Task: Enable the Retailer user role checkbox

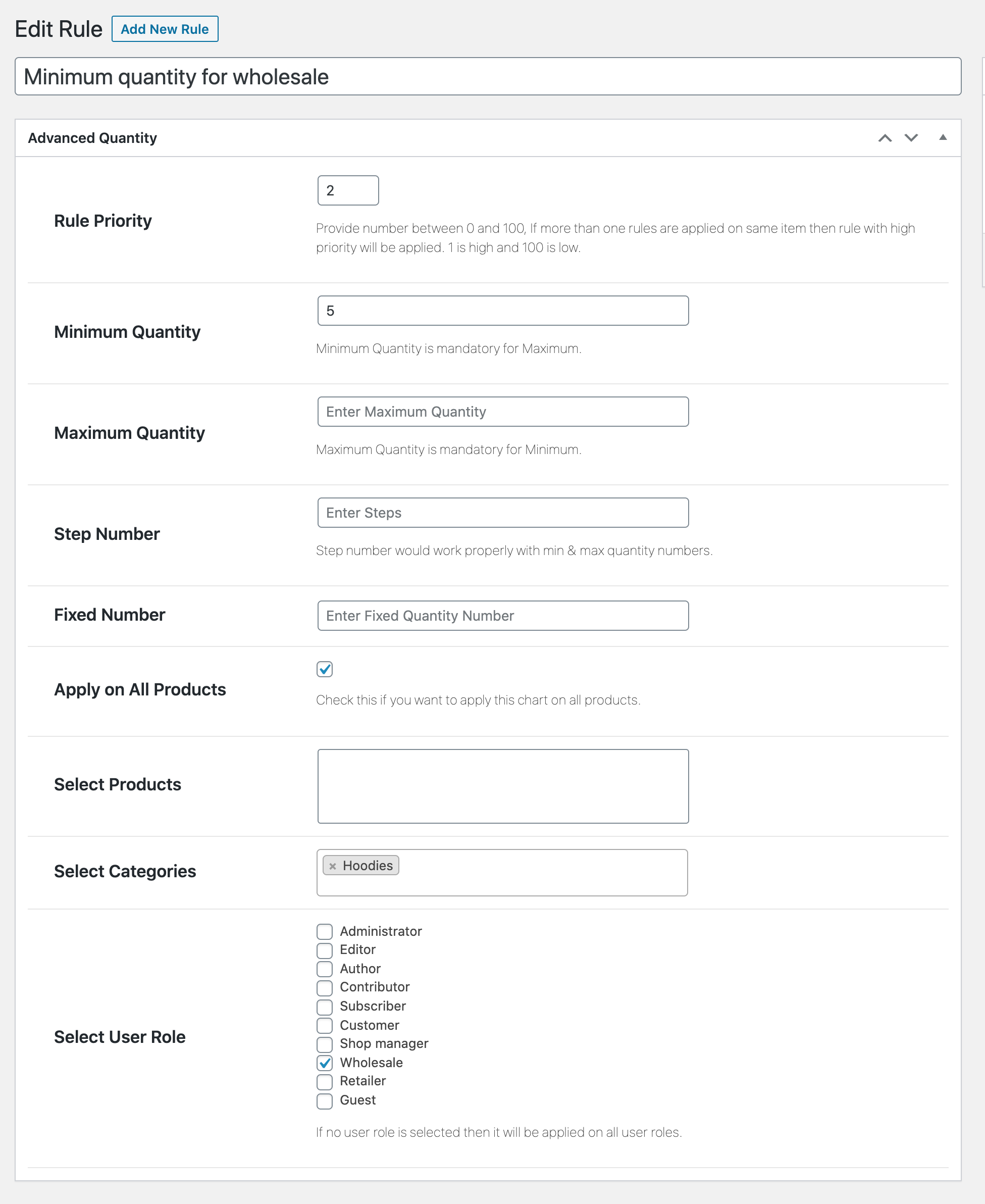Action: point(325,1081)
